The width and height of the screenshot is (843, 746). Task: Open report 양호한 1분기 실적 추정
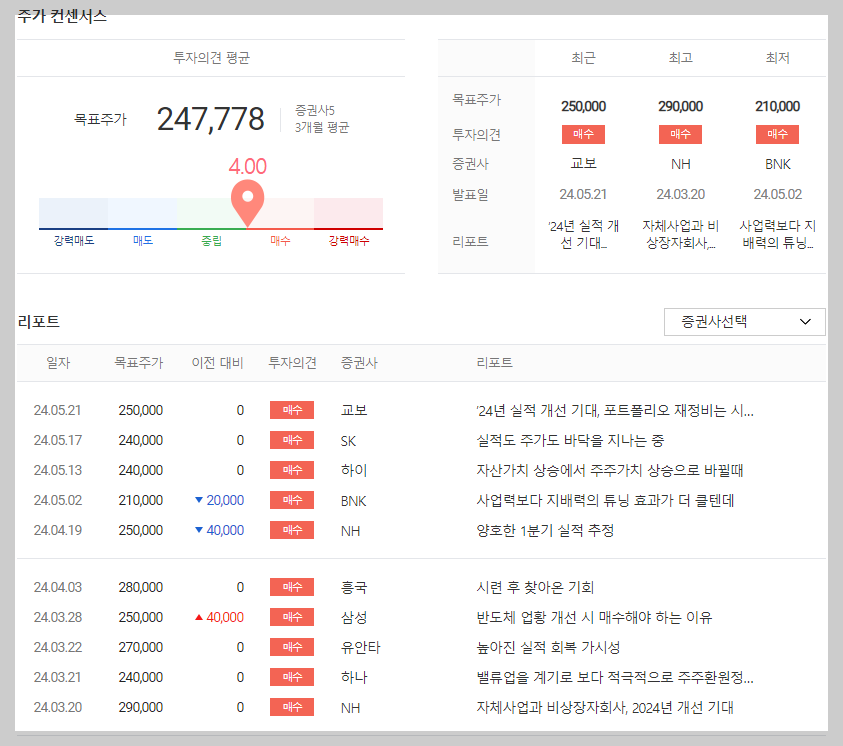545,531
